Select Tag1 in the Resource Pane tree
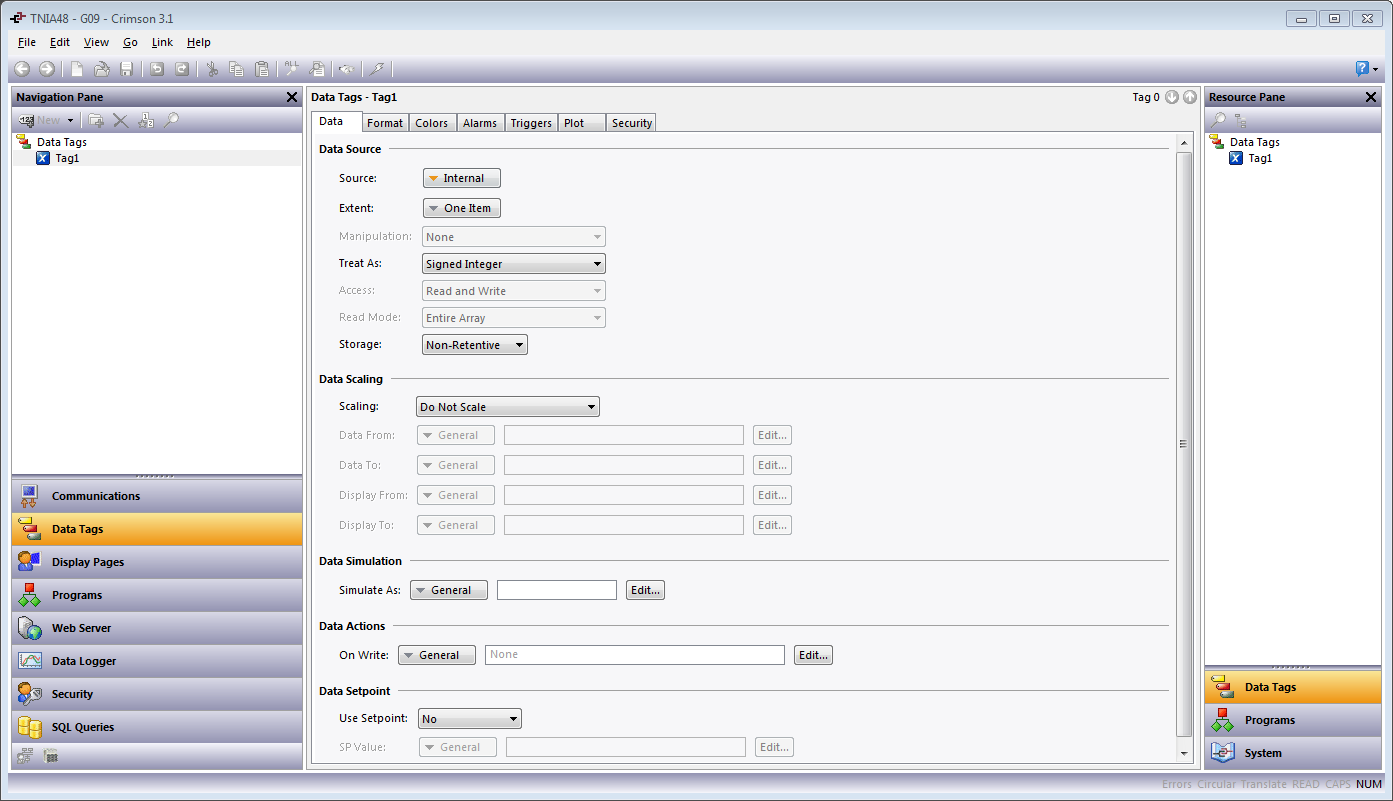This screenshot has width=1393, height=801. point(1260,158)
